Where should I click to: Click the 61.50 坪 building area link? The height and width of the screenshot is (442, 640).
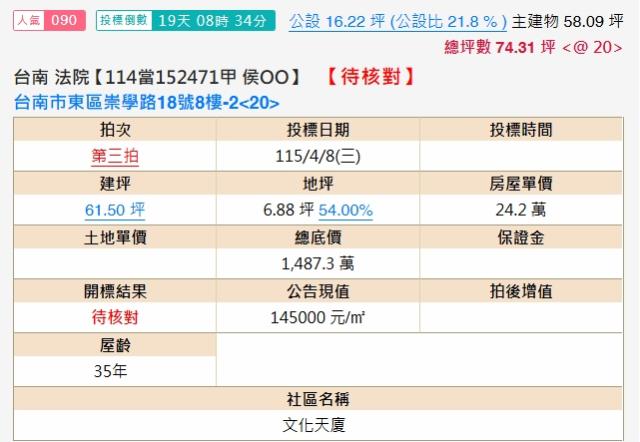(115, 210)
